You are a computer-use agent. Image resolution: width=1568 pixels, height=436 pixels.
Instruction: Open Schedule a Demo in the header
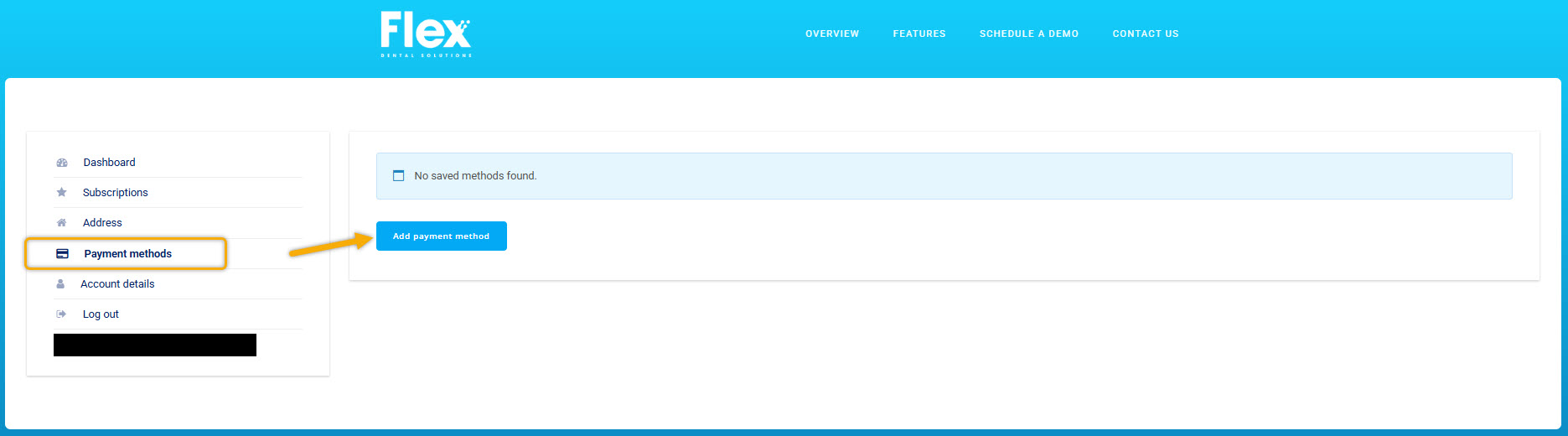(x=1029, y=34)
